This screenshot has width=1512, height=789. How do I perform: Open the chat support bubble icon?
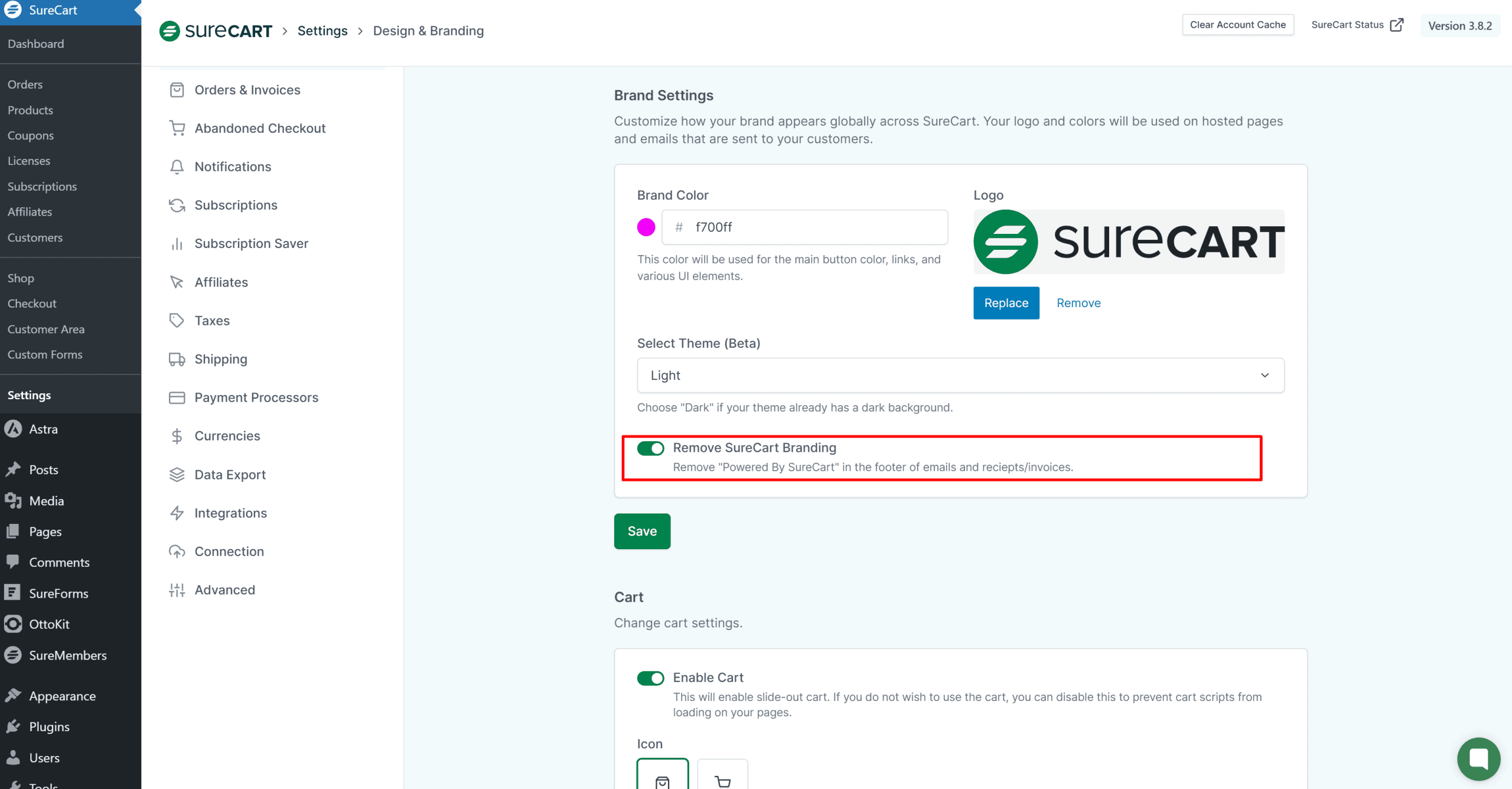1478,758
